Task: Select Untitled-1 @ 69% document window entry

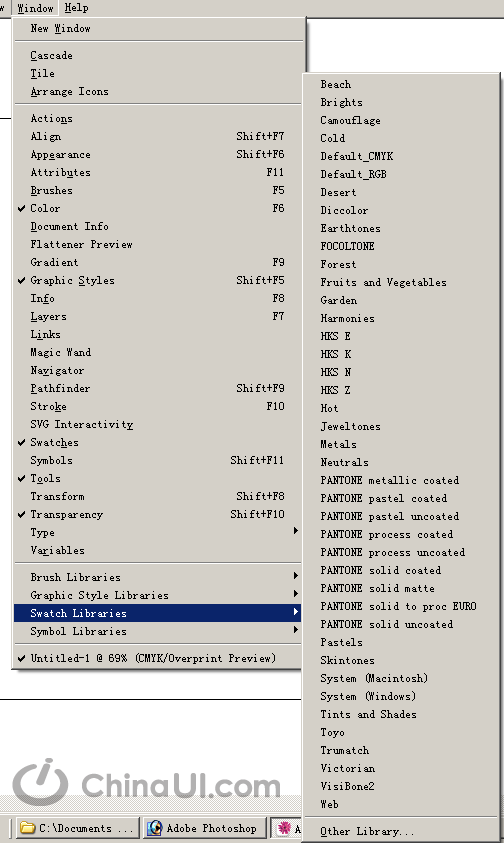Action: click(158, 658)
